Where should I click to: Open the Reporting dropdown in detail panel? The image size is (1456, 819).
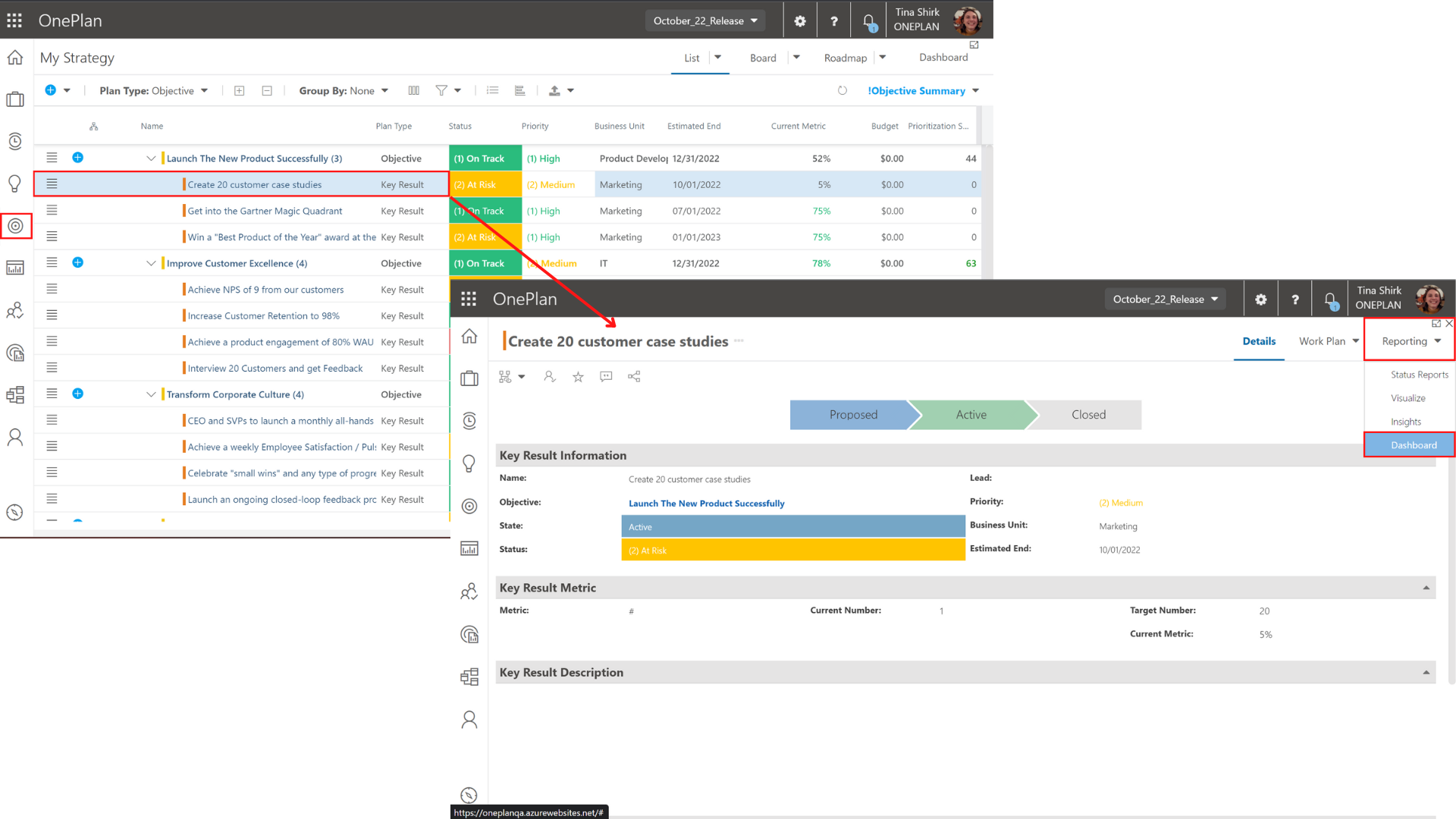click(1410, 341)
